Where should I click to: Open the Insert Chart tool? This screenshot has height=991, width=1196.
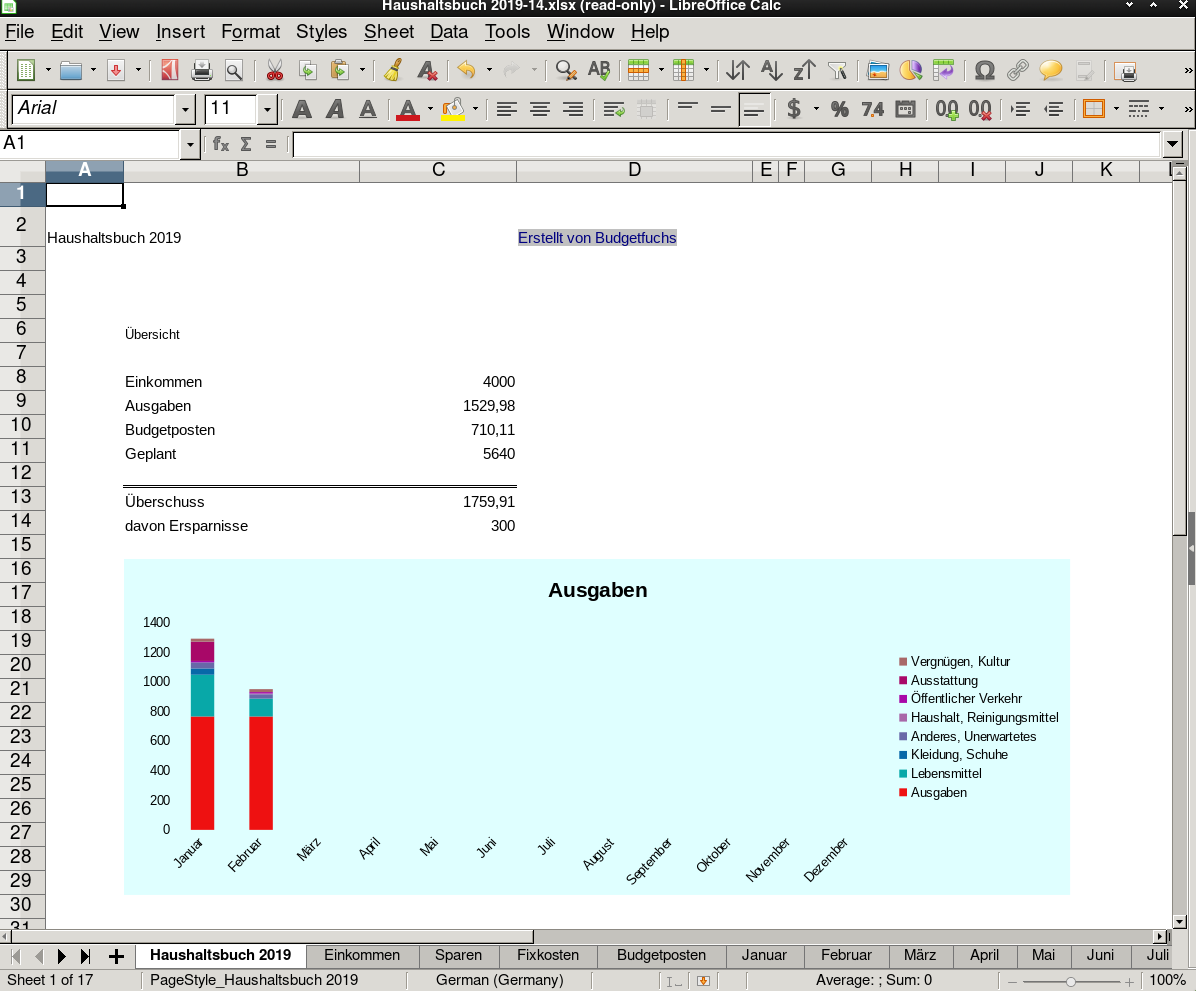pos(910,70)
